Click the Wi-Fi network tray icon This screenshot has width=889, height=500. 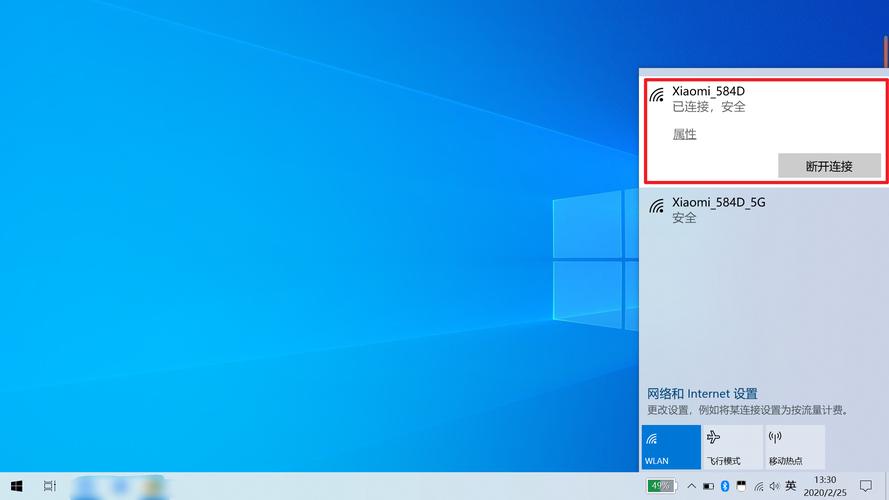[758, 486]
